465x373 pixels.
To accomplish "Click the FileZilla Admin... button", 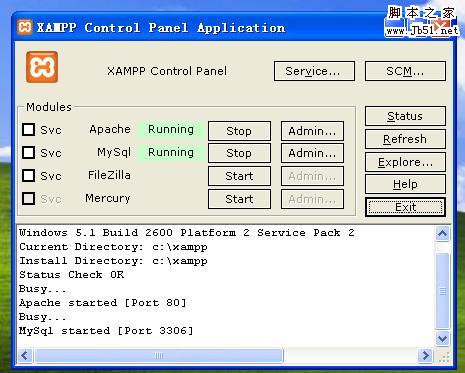I will coord(312,176).
